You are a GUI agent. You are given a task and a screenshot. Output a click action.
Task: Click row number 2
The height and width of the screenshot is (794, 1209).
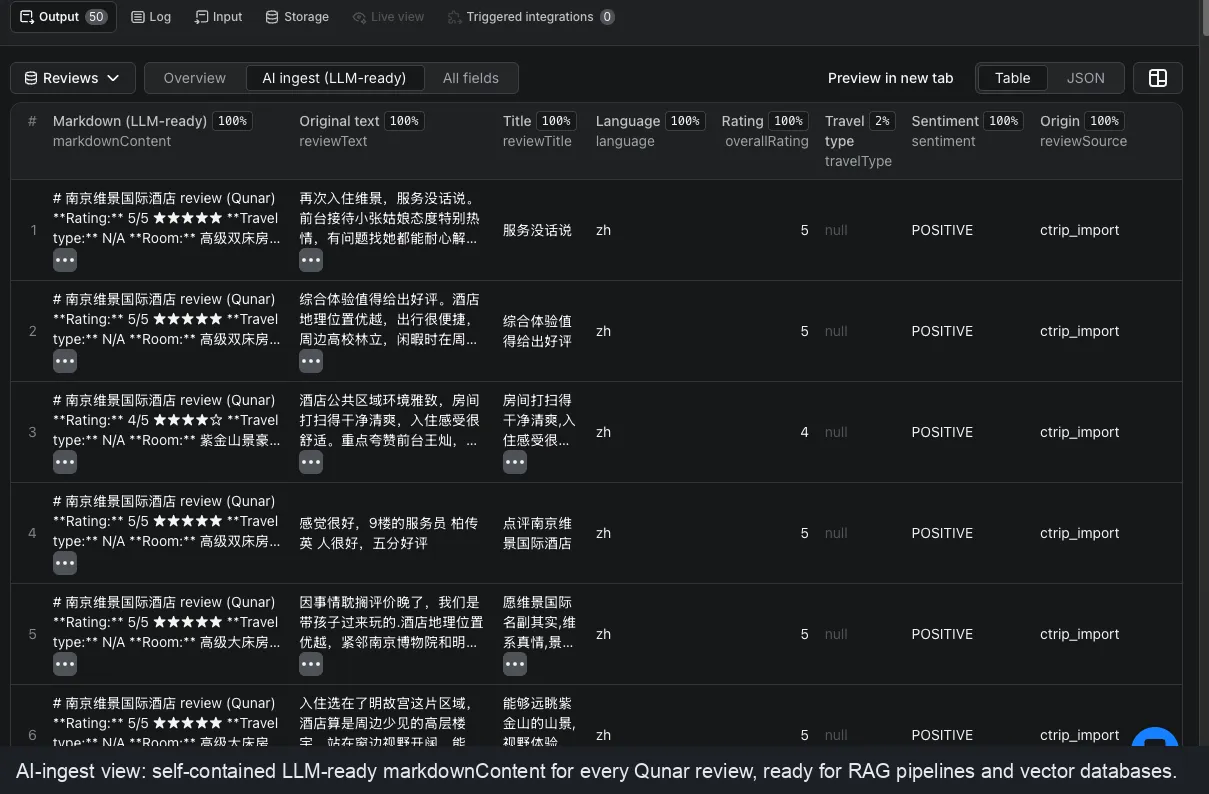pyautogui.click(x=32, y=331)
